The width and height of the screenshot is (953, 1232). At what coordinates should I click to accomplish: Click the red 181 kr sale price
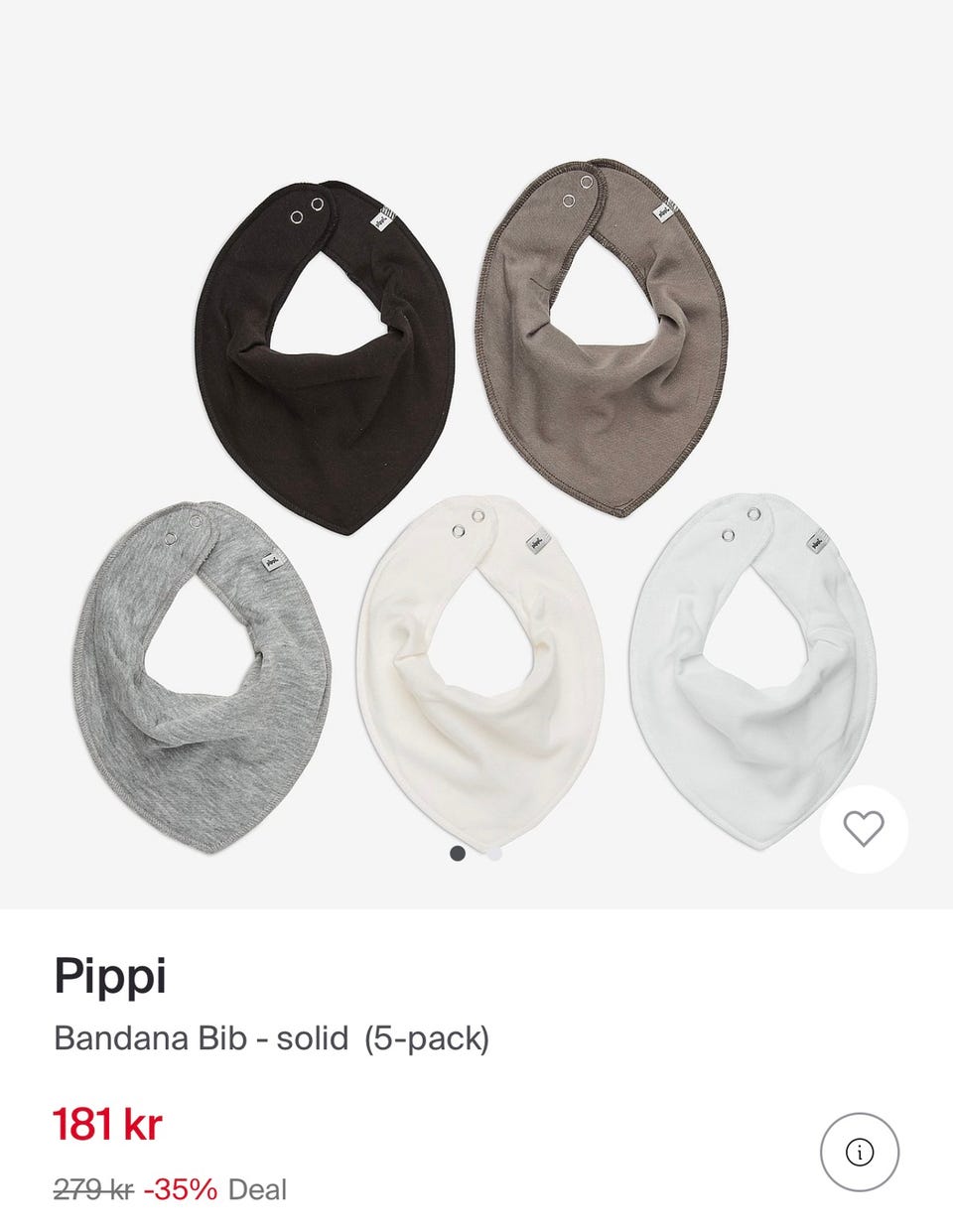107,1125
